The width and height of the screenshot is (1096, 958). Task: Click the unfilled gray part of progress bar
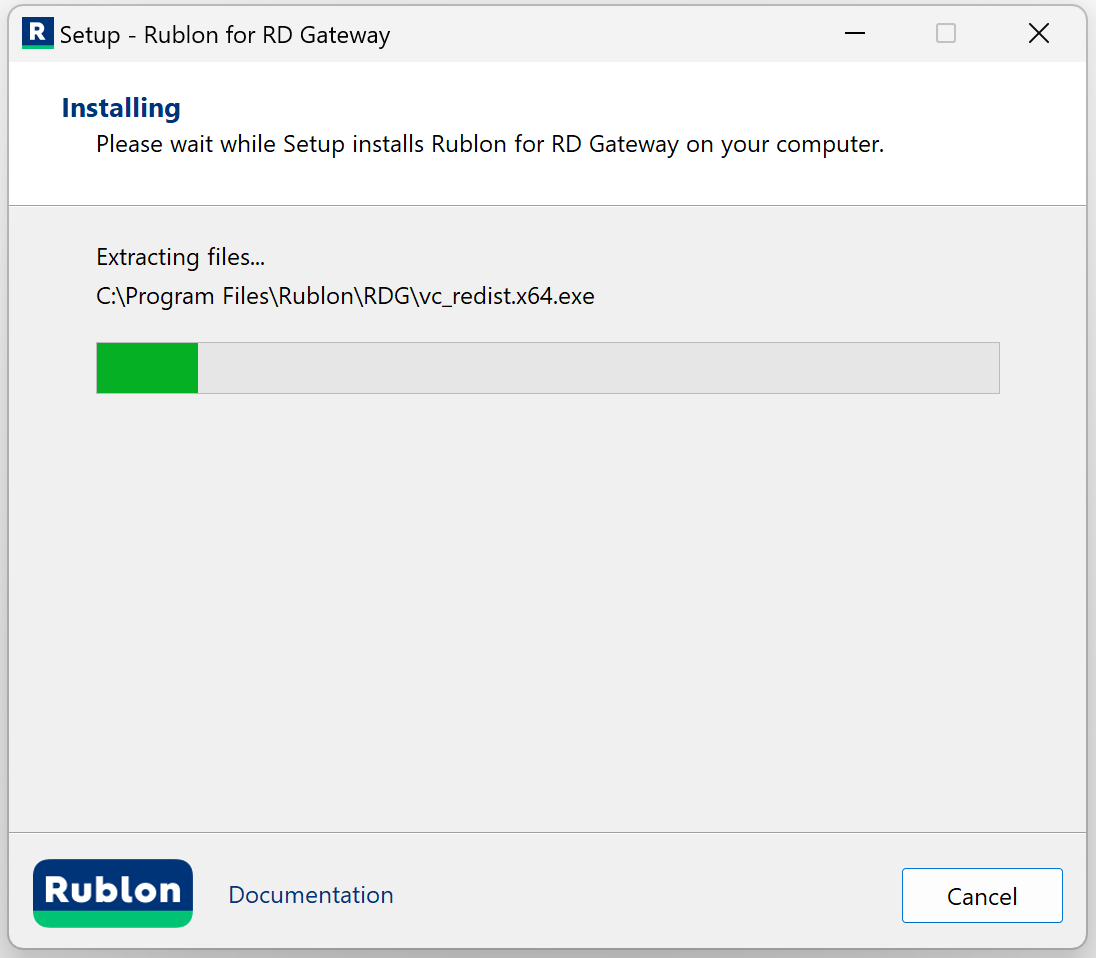coord(598,368)
